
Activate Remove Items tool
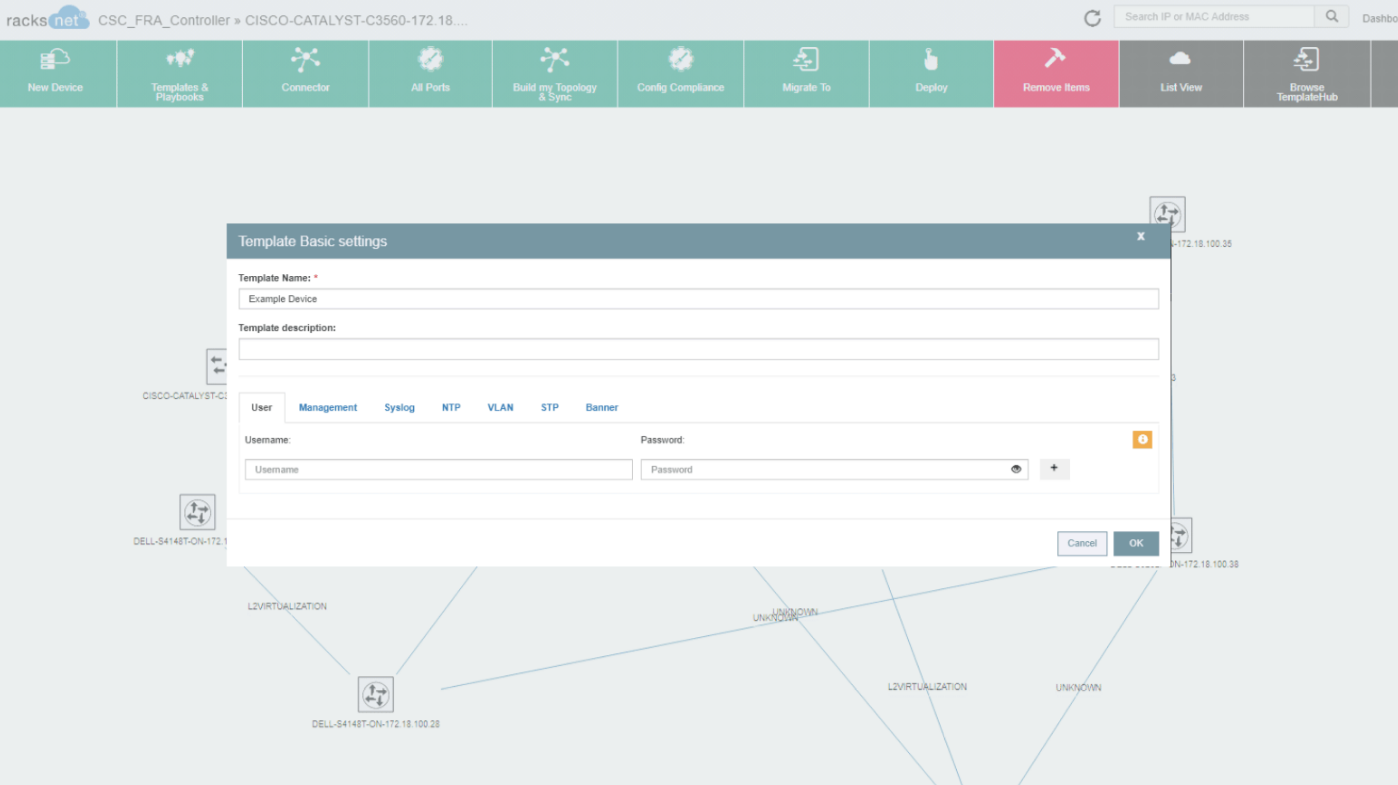(1056, 73)
